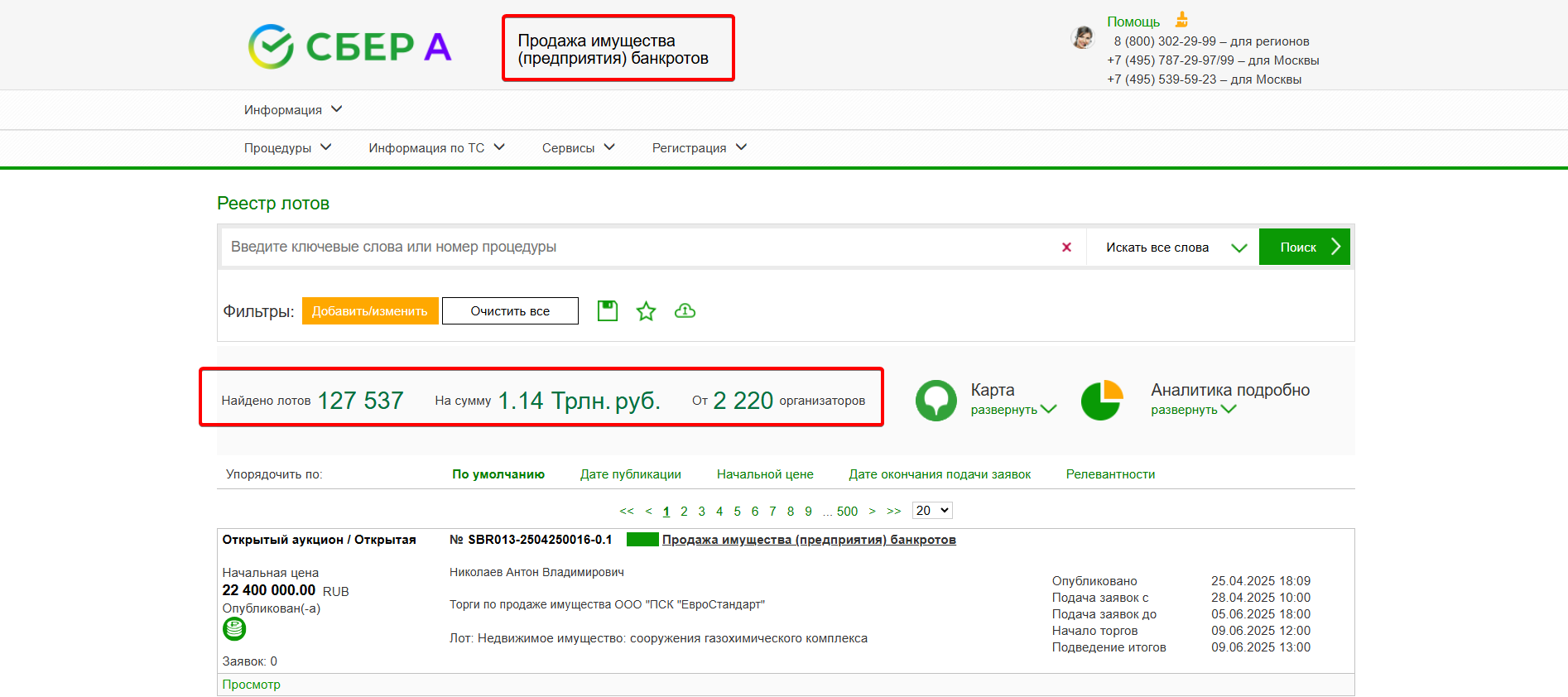Go to the previous page with <
The image size is (1568, 697).
click(x=649, y=511)
